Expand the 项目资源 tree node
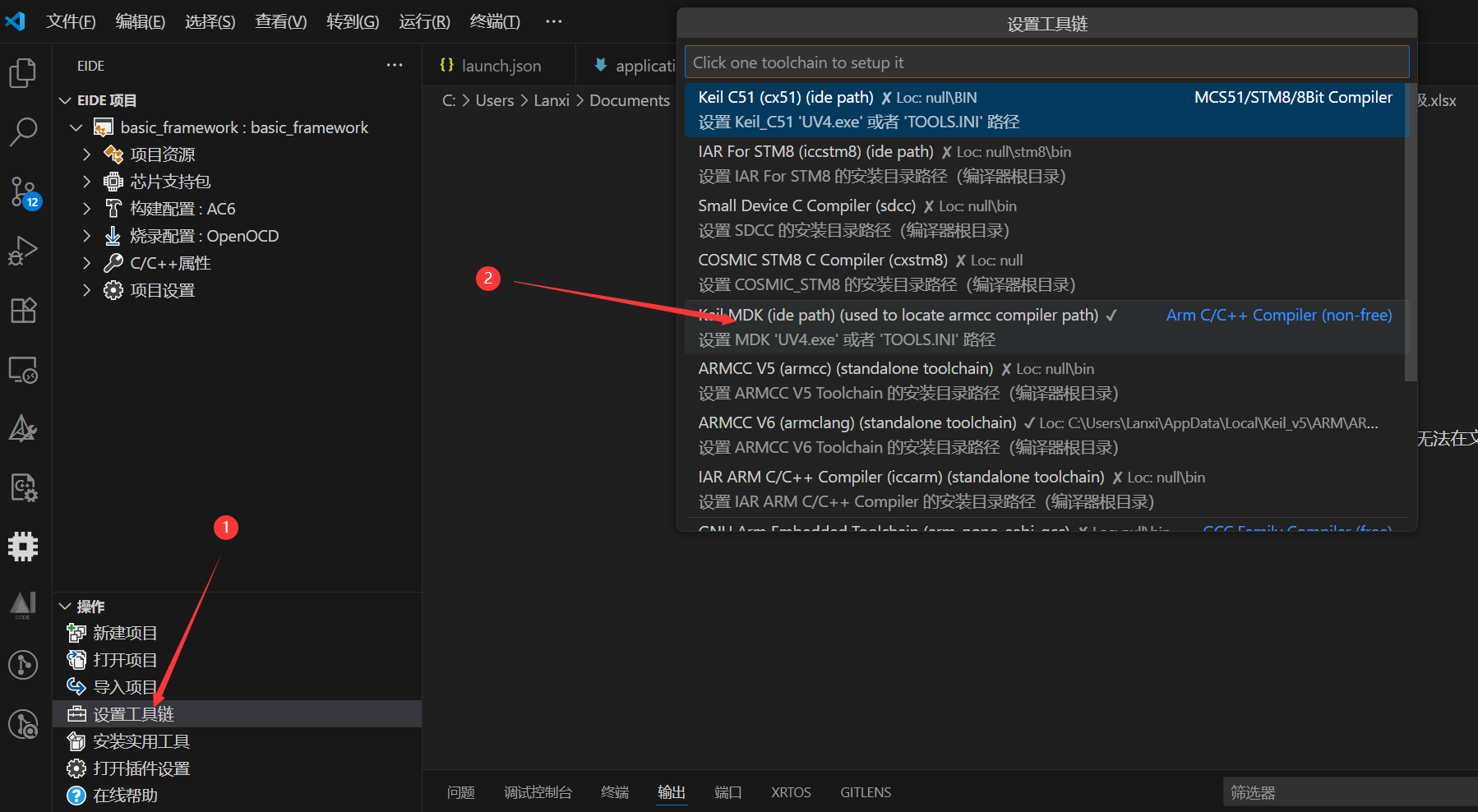Viewport: 1478px width, 812px height. click(x=86, y=155)
